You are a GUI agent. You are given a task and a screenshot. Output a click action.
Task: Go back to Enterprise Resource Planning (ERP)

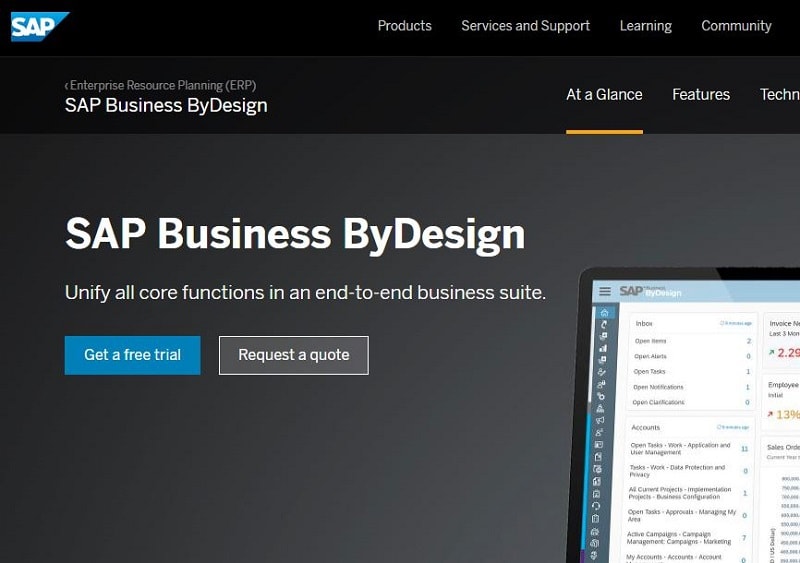(160, 85)
